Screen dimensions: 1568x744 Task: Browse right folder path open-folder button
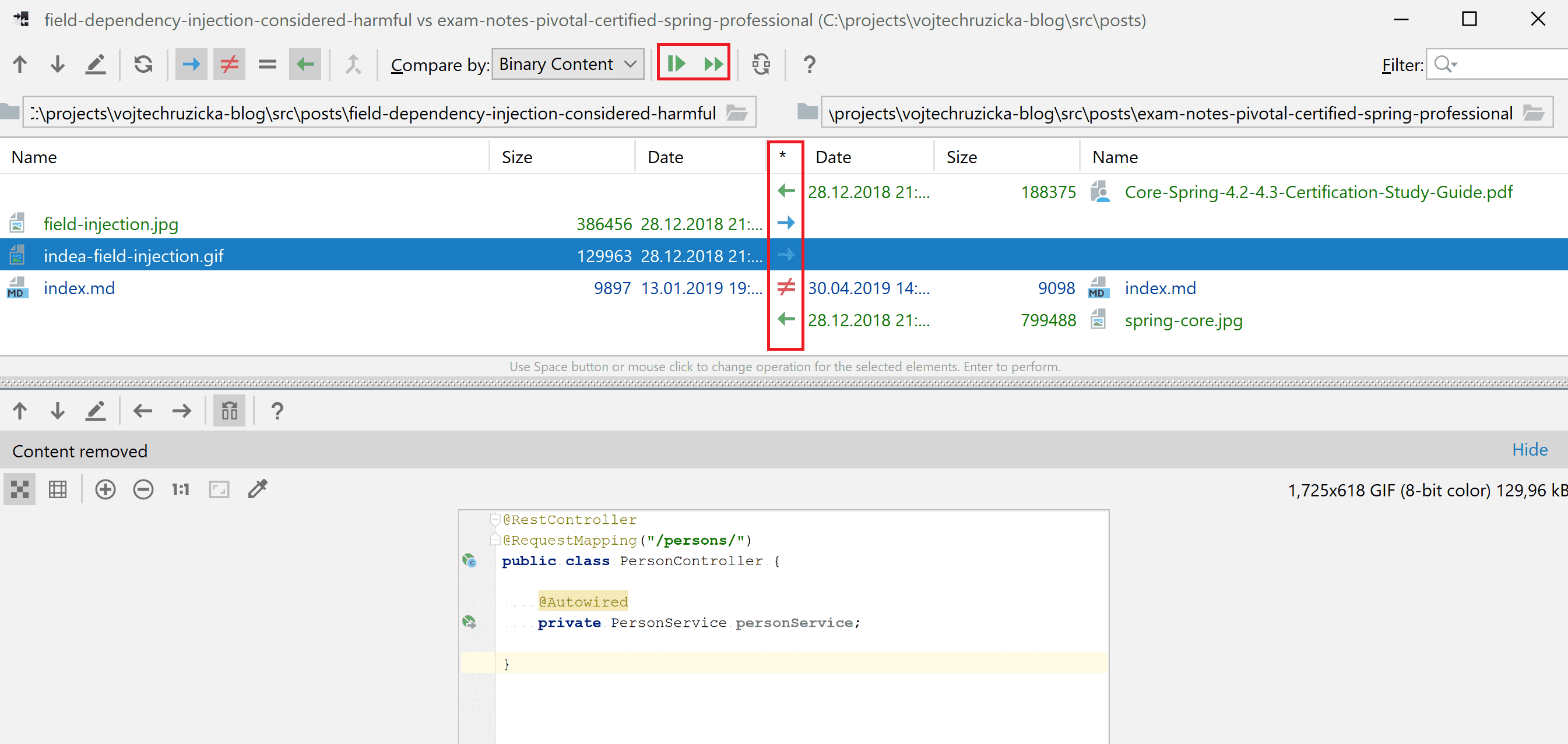(1533, 113)
